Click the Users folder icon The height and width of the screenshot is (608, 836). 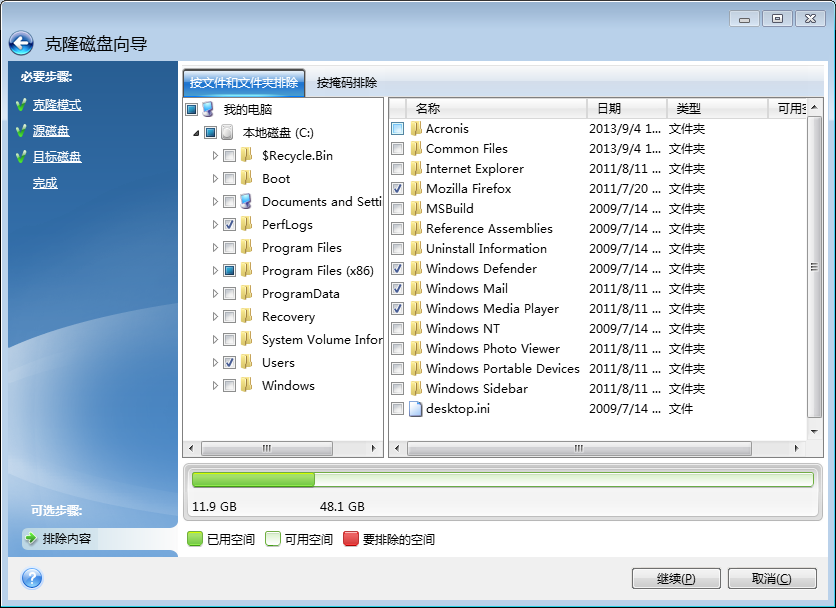[x=246, y=362]
